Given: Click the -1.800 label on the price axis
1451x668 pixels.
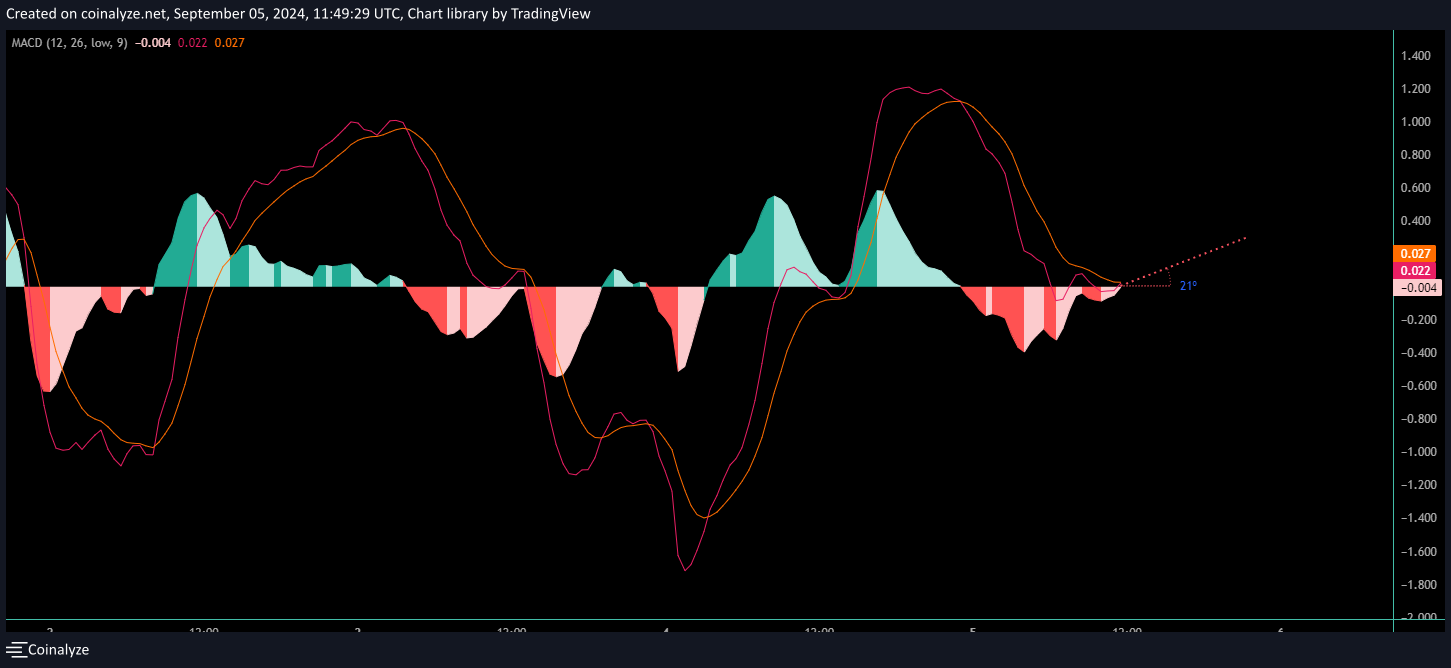Looking at the screenshot, I should [1415, 585].
